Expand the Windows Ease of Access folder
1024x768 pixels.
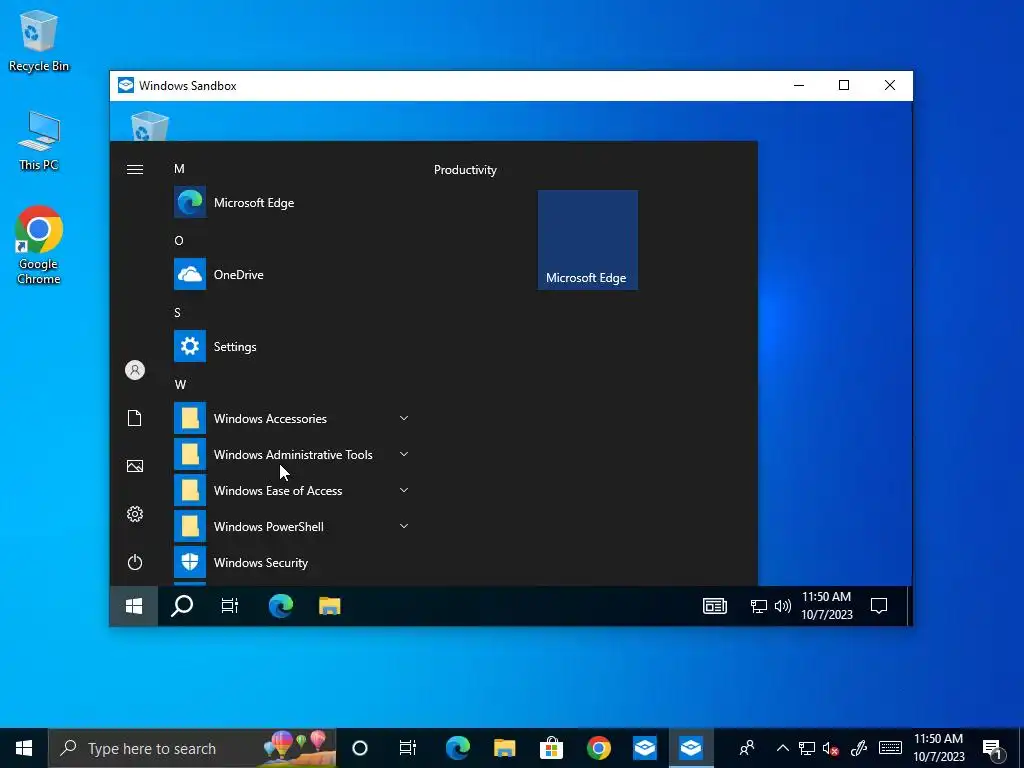(292, 490)
